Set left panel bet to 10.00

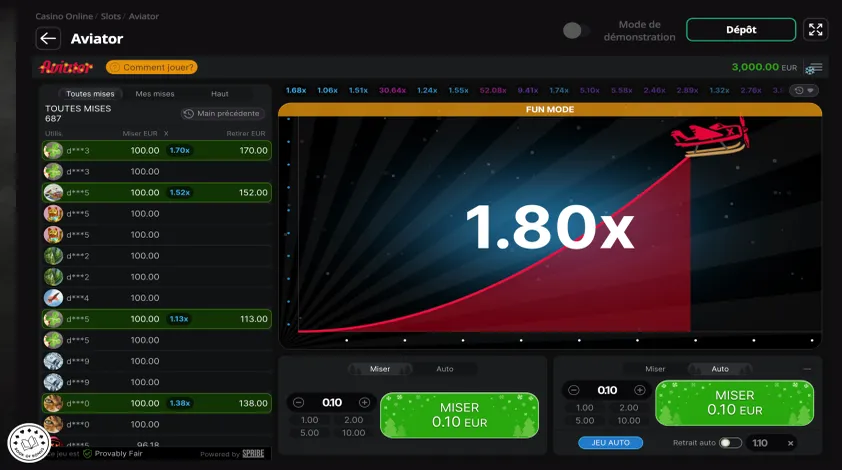click(353, 433)
